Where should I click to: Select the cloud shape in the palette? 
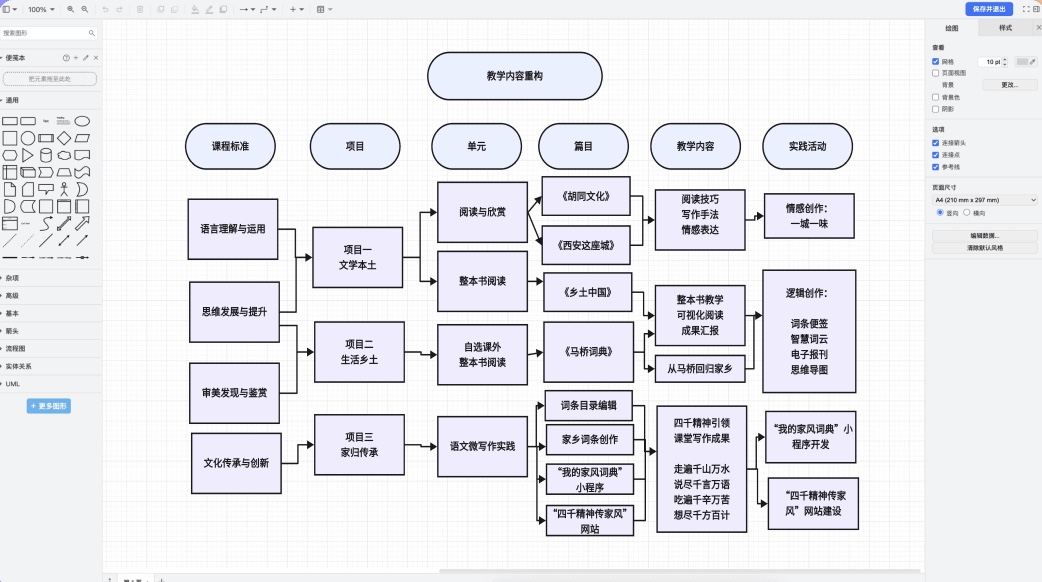pos(64,155)
